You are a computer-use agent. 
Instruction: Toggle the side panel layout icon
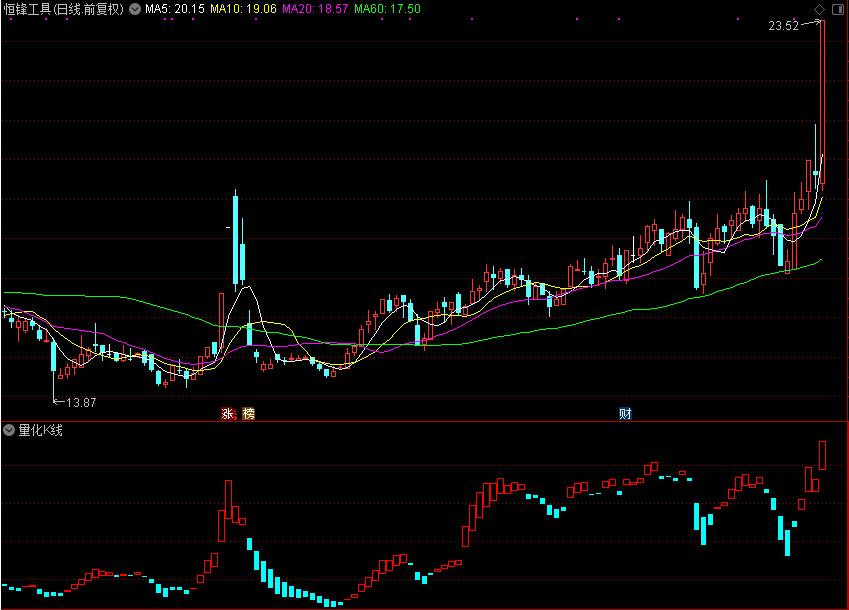pos(837,9)
